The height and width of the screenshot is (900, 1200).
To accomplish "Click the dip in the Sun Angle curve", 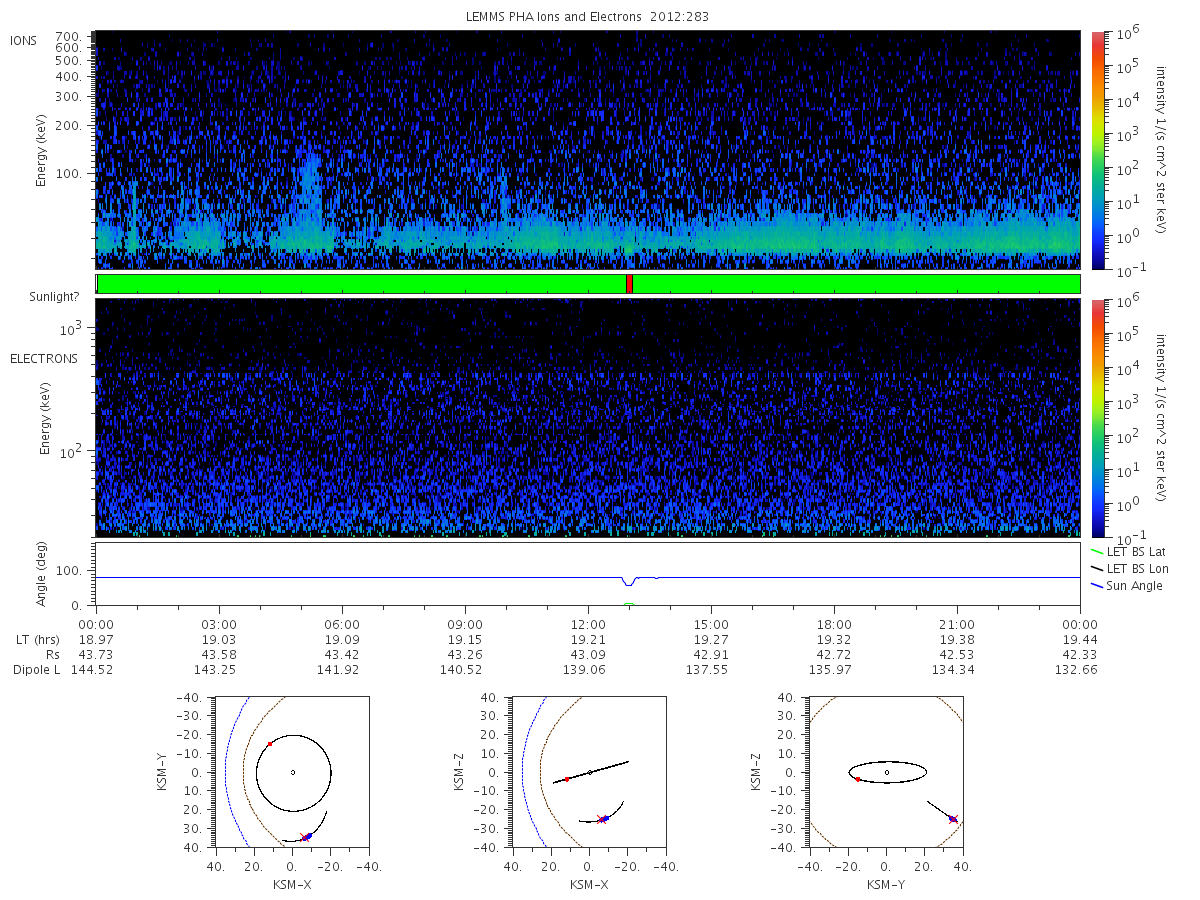I will pos(629,582).
